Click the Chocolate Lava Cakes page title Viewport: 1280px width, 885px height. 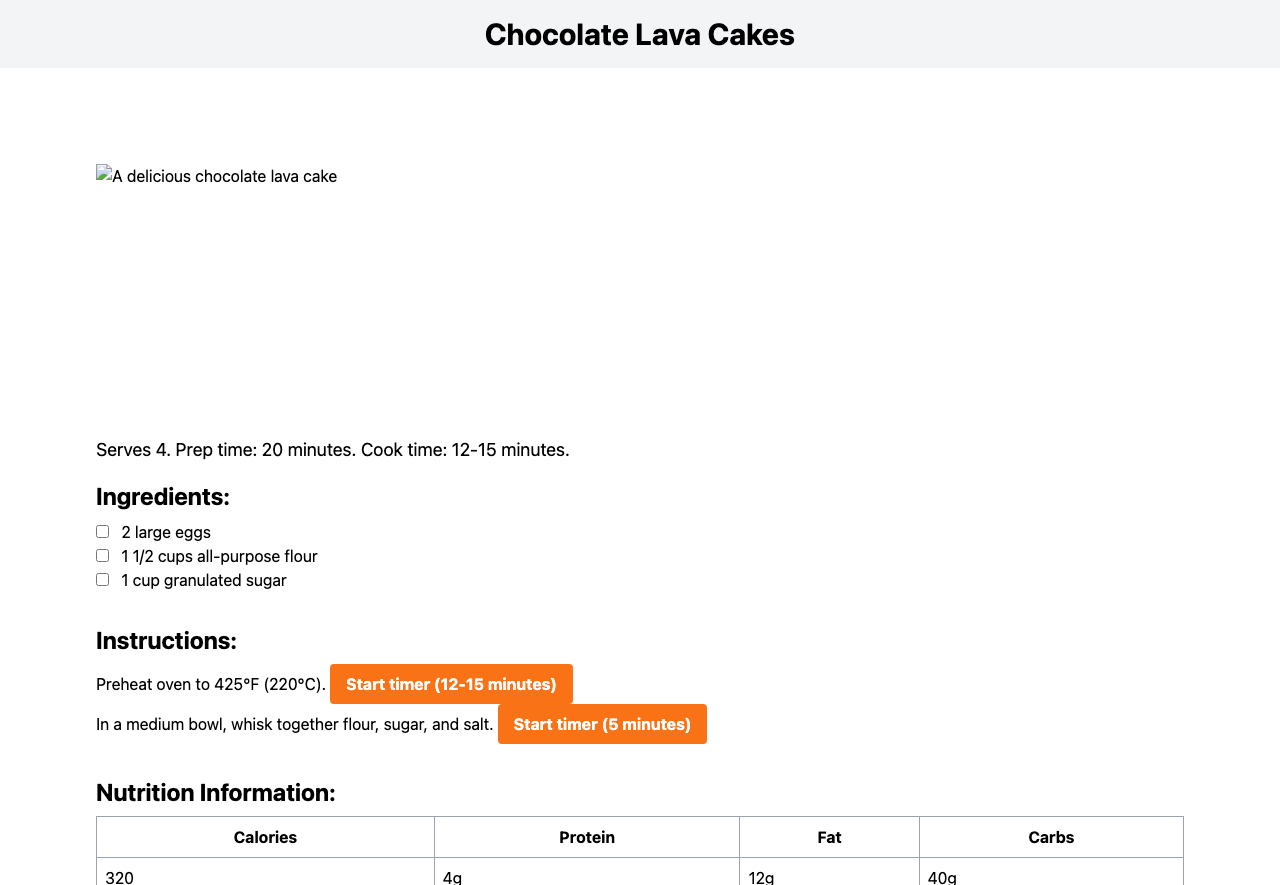pyautogui.click(x=640, y=34)
